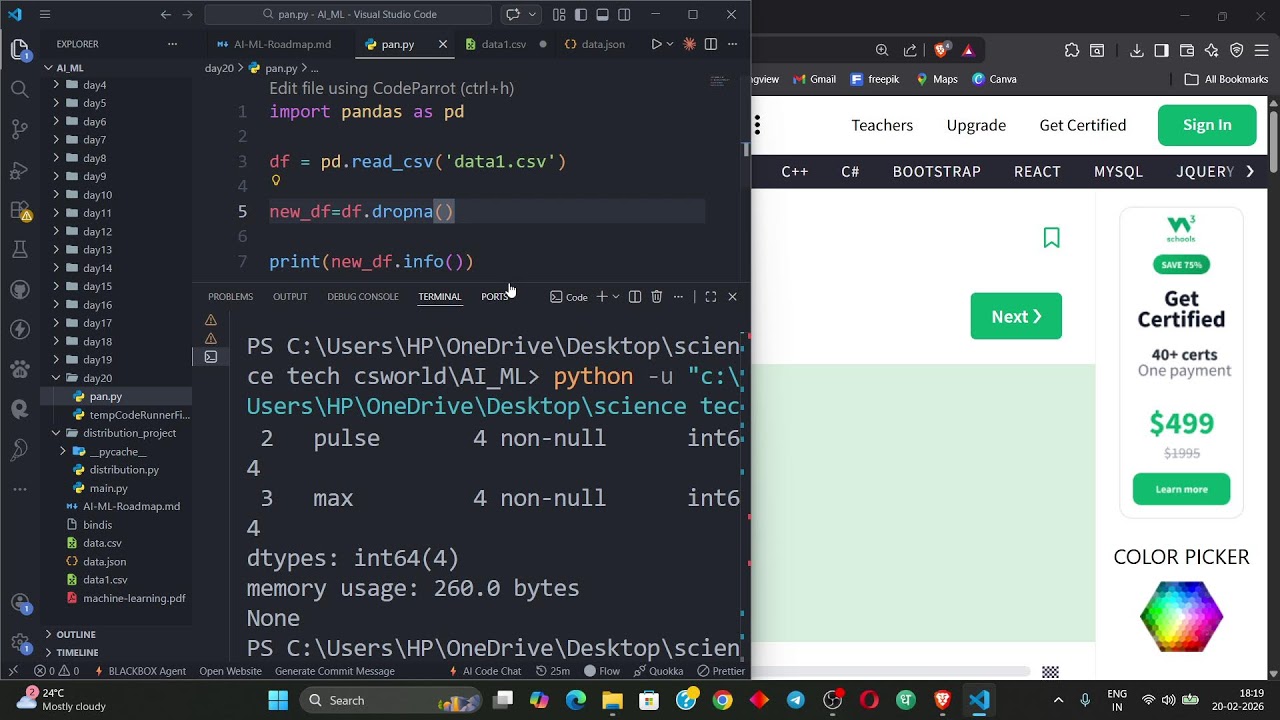This screenshot has height=720, width=1280.
Task: Open Gmail bookmark in browser
Action: (x=813, y=79)
